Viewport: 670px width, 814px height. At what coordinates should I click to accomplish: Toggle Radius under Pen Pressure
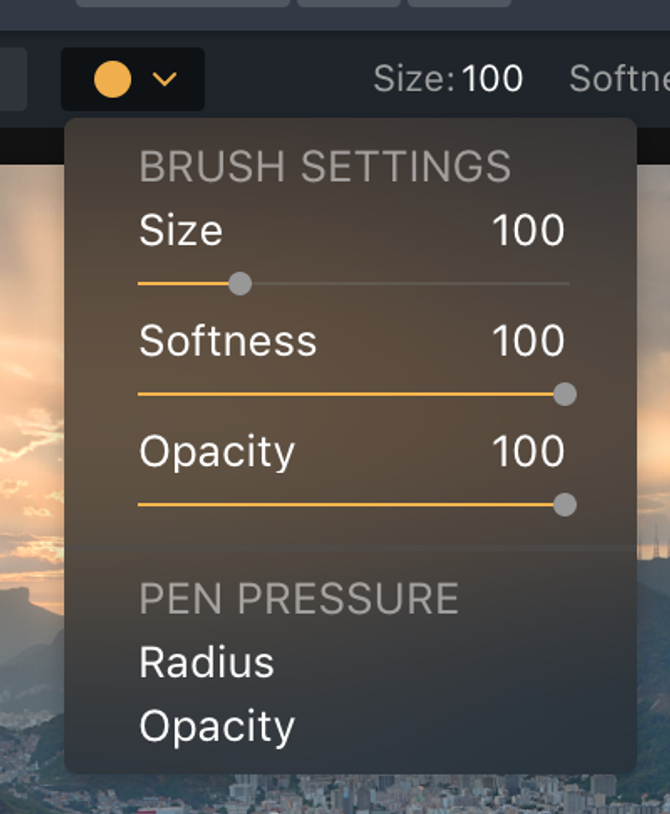[x=207, y=662]
